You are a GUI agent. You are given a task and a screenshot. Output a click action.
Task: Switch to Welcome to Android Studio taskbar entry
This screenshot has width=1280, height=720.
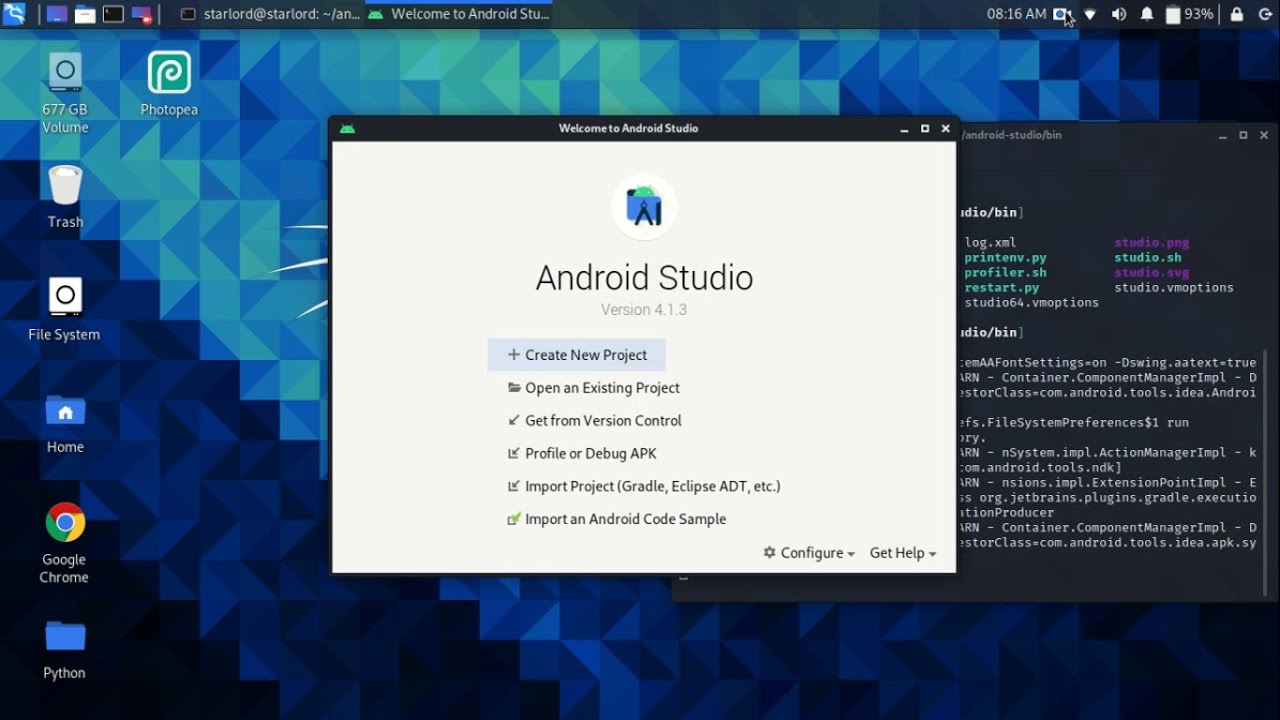tap(459, 14)
